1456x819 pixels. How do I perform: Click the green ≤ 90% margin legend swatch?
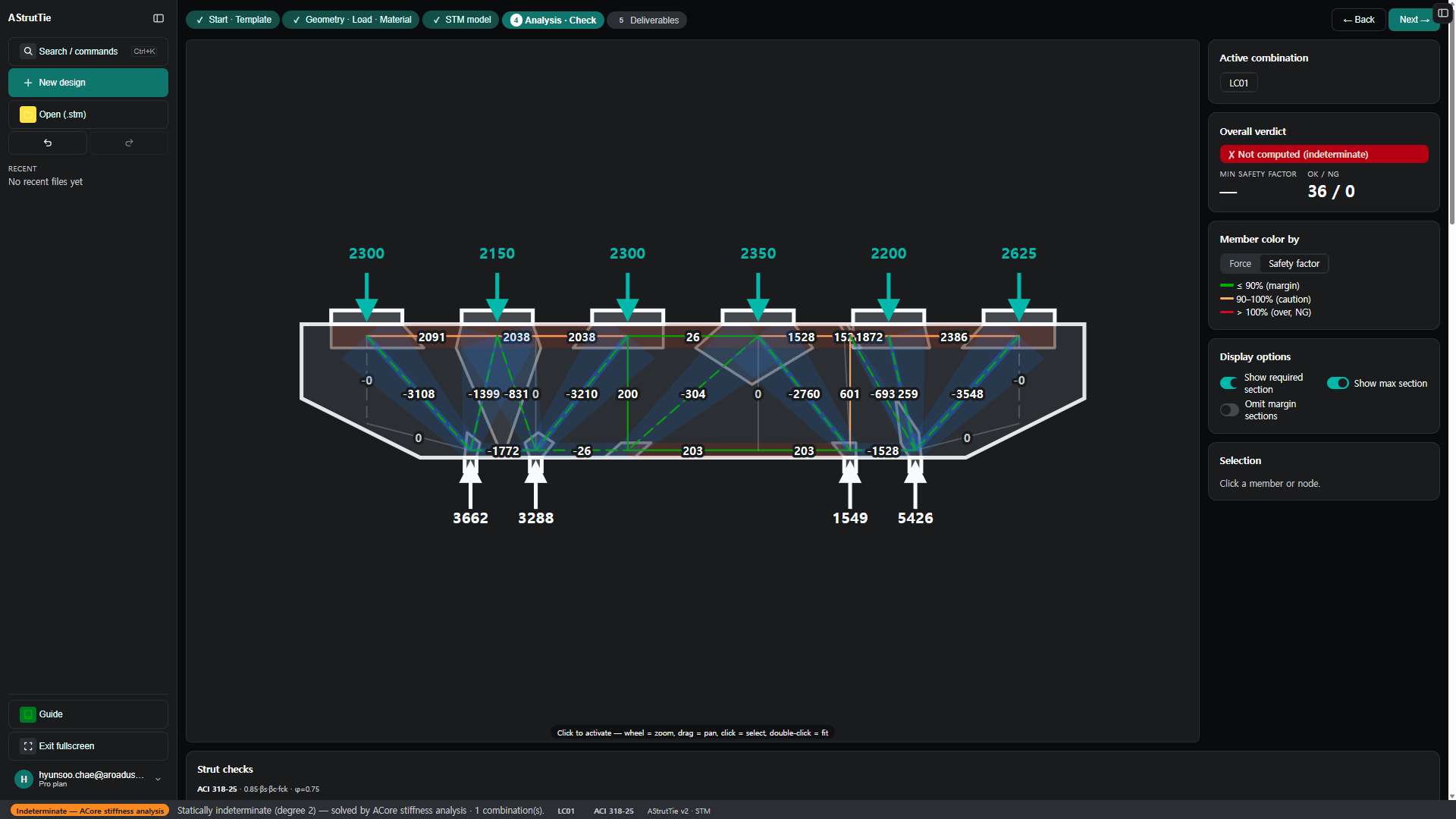(x=1226, y=286)
